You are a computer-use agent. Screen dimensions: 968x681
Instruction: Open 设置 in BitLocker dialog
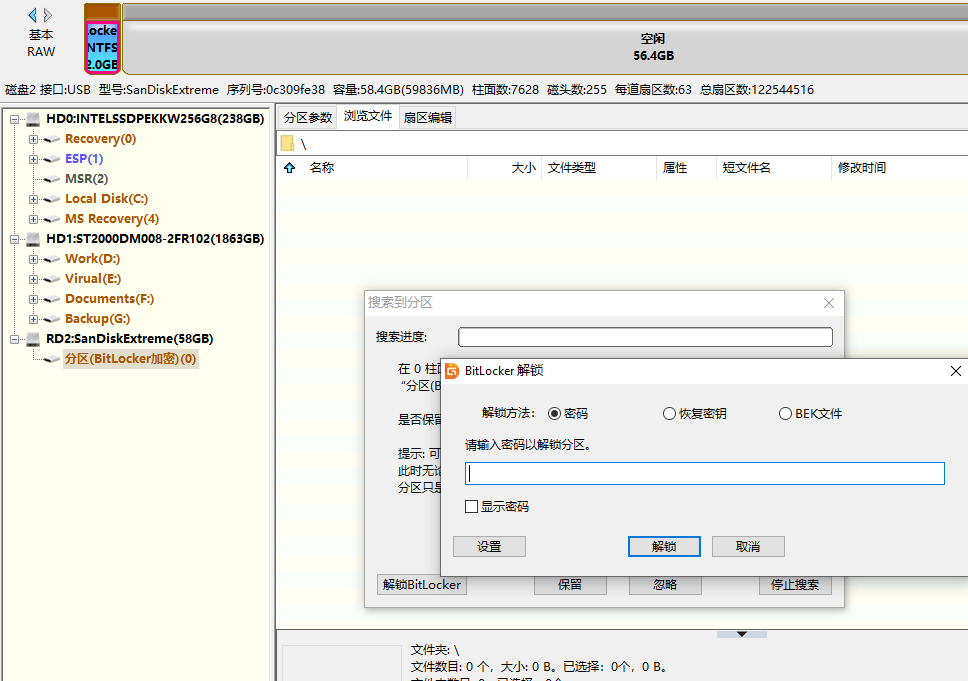489,546
